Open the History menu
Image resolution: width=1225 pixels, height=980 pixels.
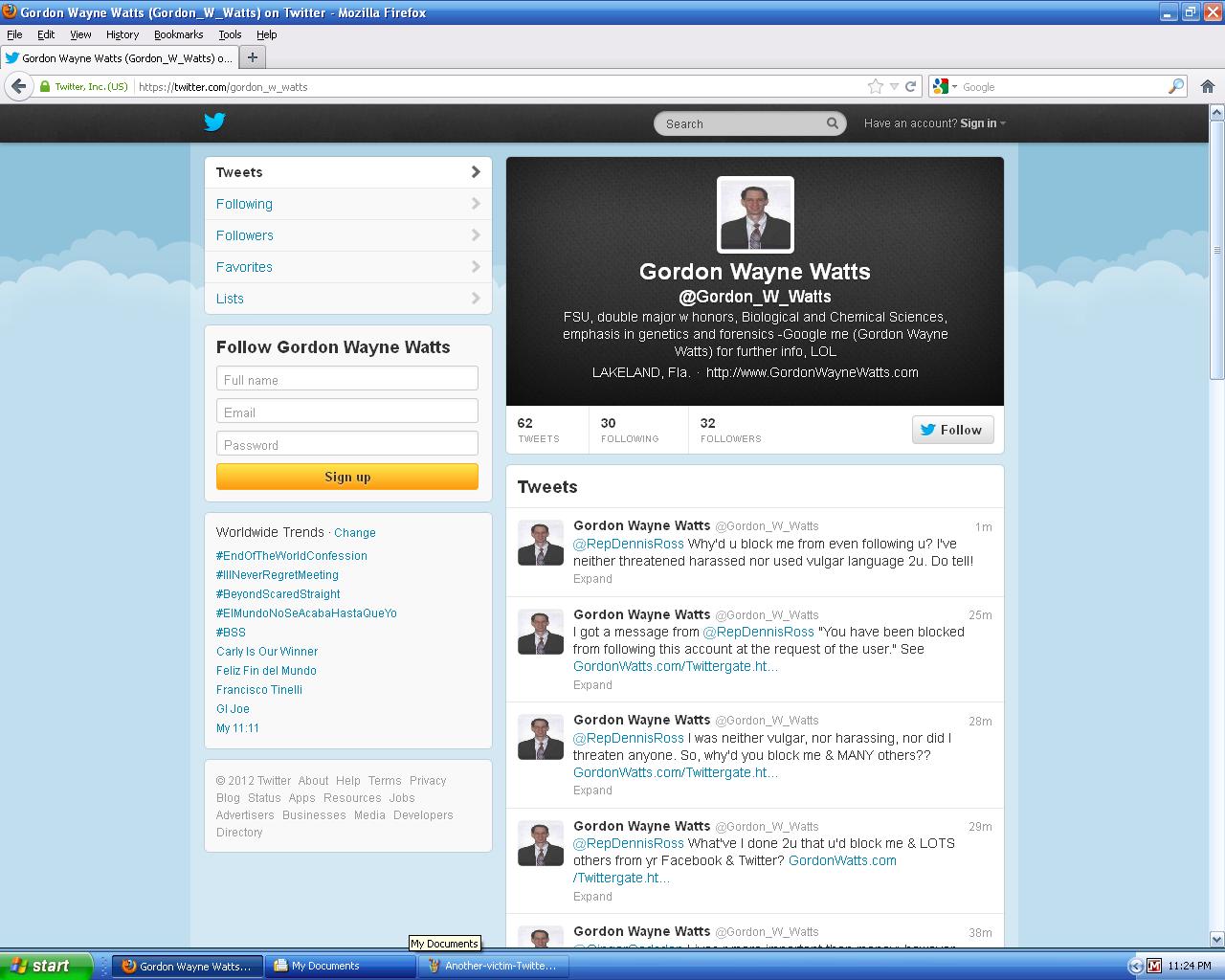coord(122,34)
